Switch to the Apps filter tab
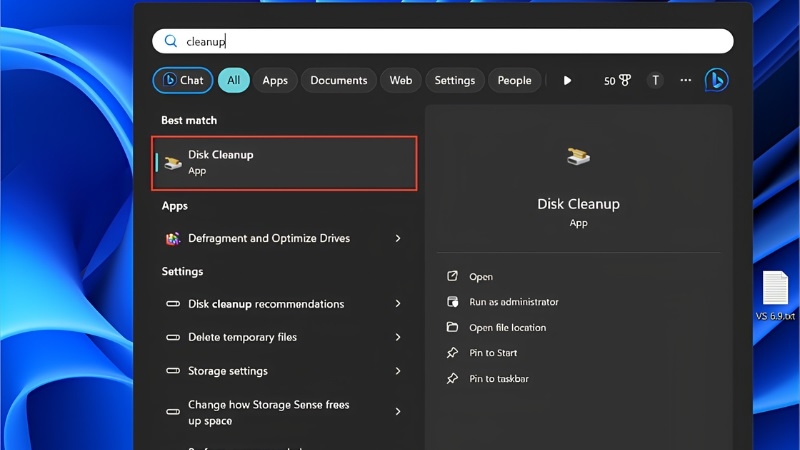 point(275,80)
